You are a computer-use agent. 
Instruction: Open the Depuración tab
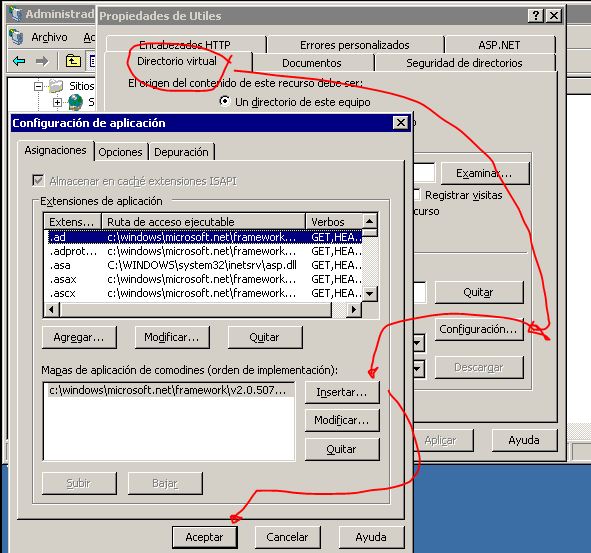click(181, 152)
